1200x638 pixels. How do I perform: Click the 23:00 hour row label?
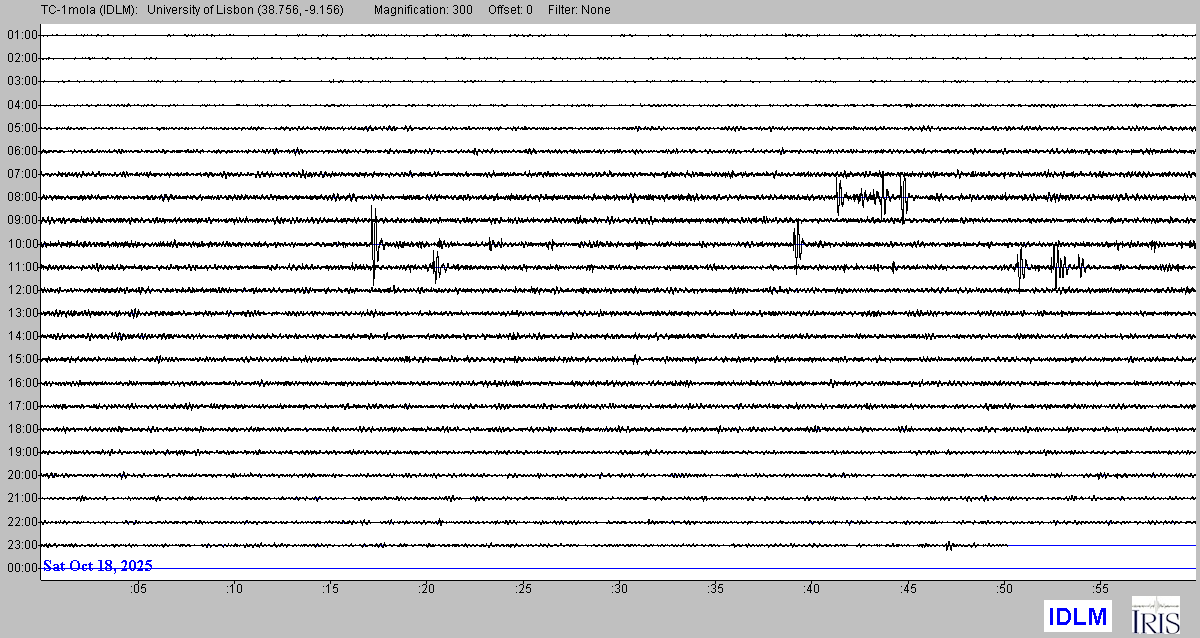click(21, 545)
